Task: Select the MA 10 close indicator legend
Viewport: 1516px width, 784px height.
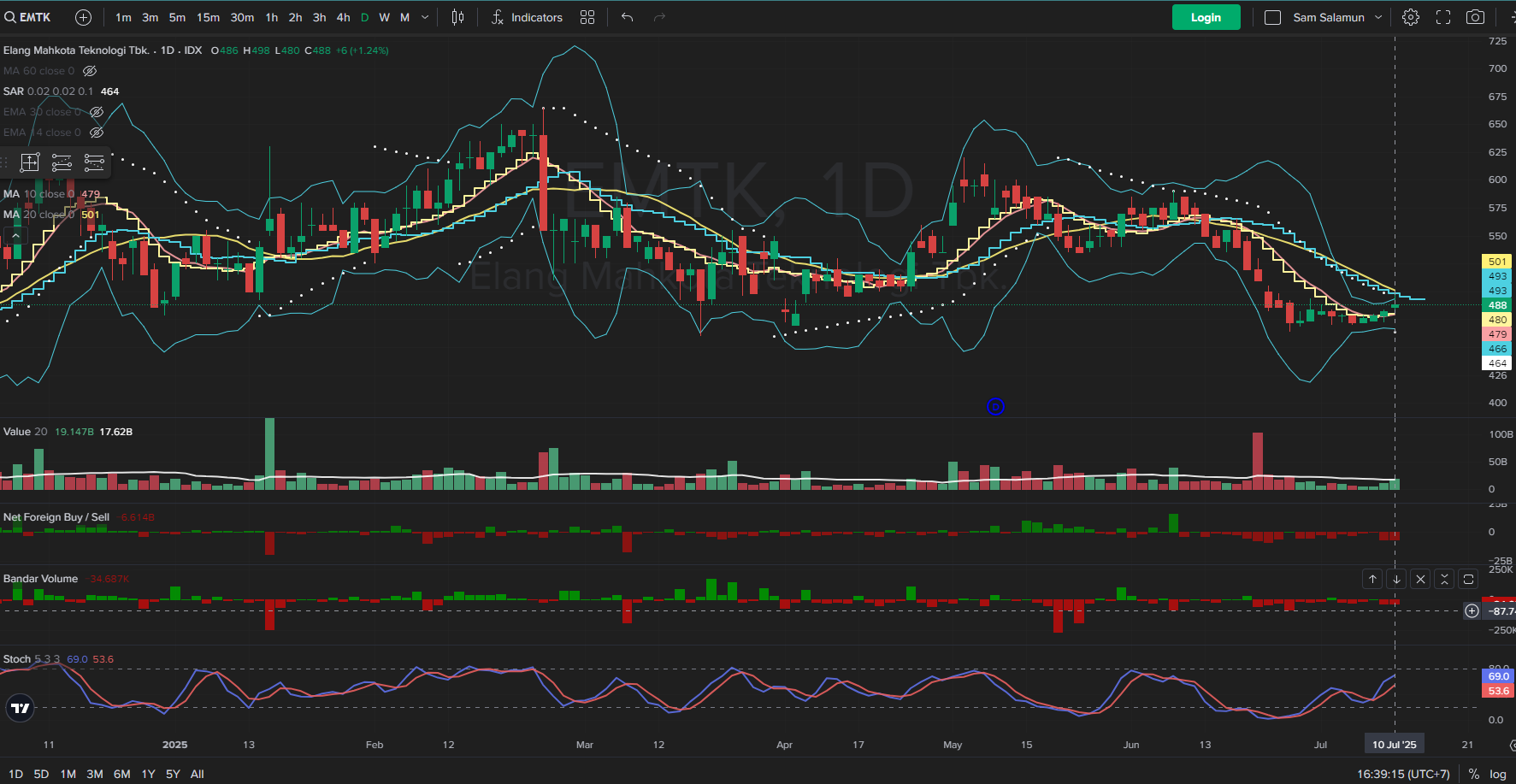Action: (x=51, y=194)
